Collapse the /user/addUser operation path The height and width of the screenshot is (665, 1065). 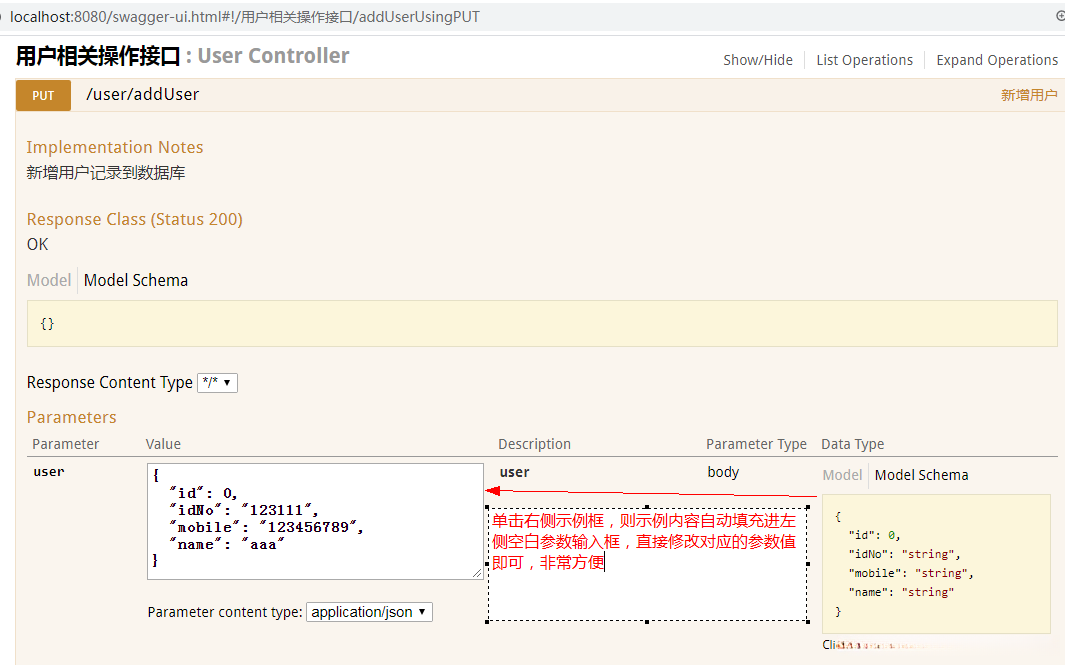[x=142, y=95]
